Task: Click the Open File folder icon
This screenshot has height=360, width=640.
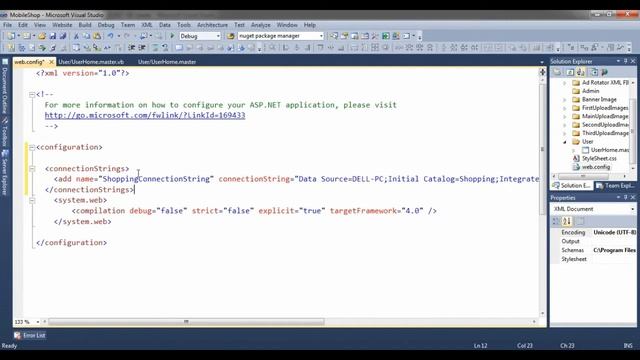Action: (42, 36)
